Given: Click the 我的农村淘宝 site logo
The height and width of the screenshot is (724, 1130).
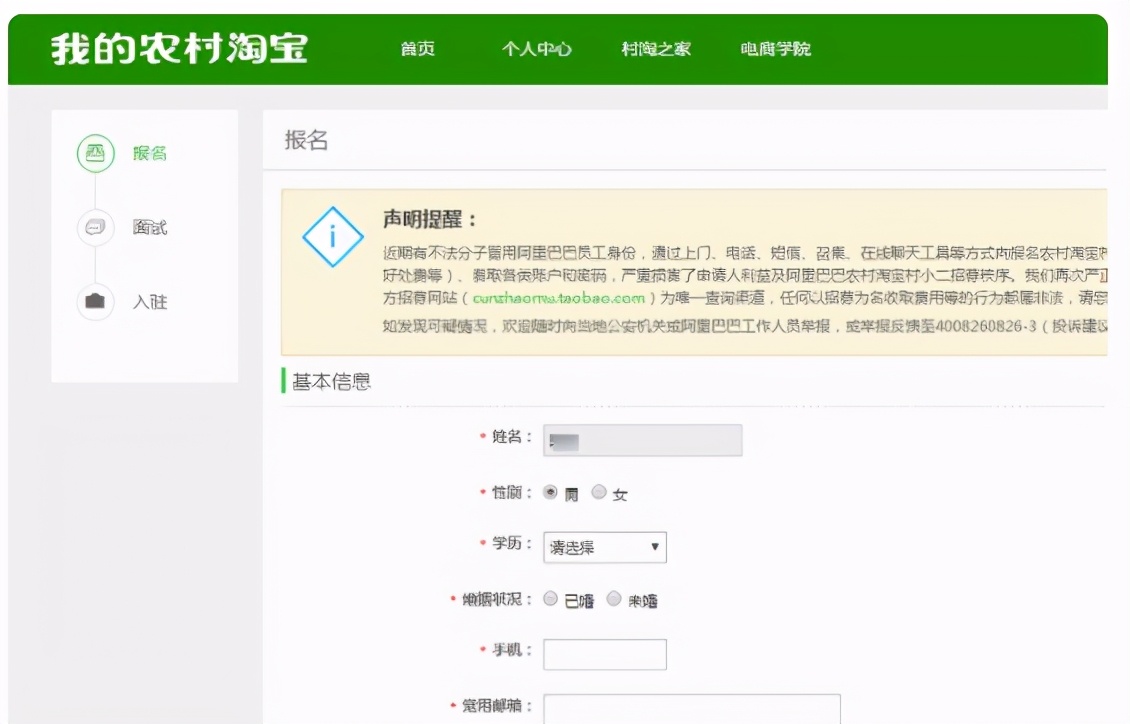Looking at the screenshot, I should click(180, 49).
